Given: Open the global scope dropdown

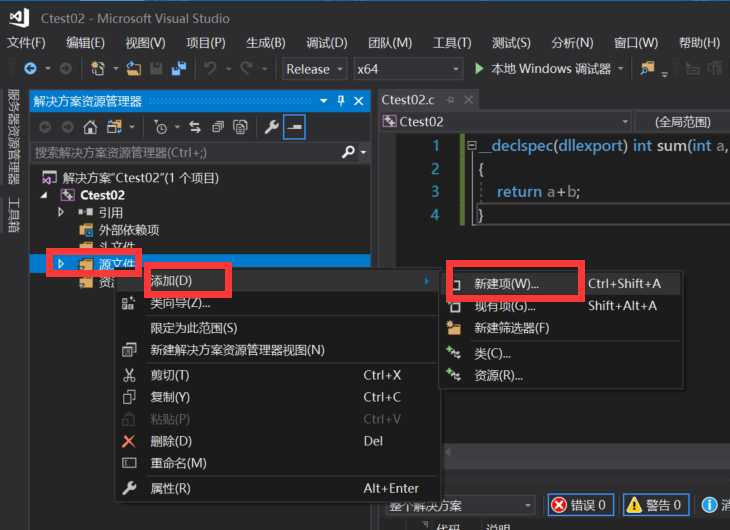Looking at the screenshot, I should click(x=683, y=122).
